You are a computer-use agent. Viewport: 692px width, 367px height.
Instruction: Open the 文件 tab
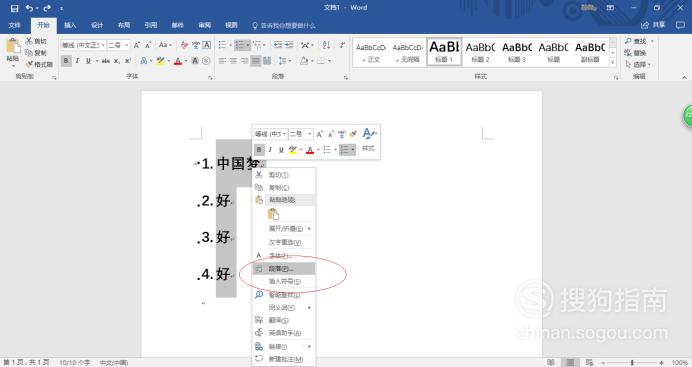click(x=15, y=25)
